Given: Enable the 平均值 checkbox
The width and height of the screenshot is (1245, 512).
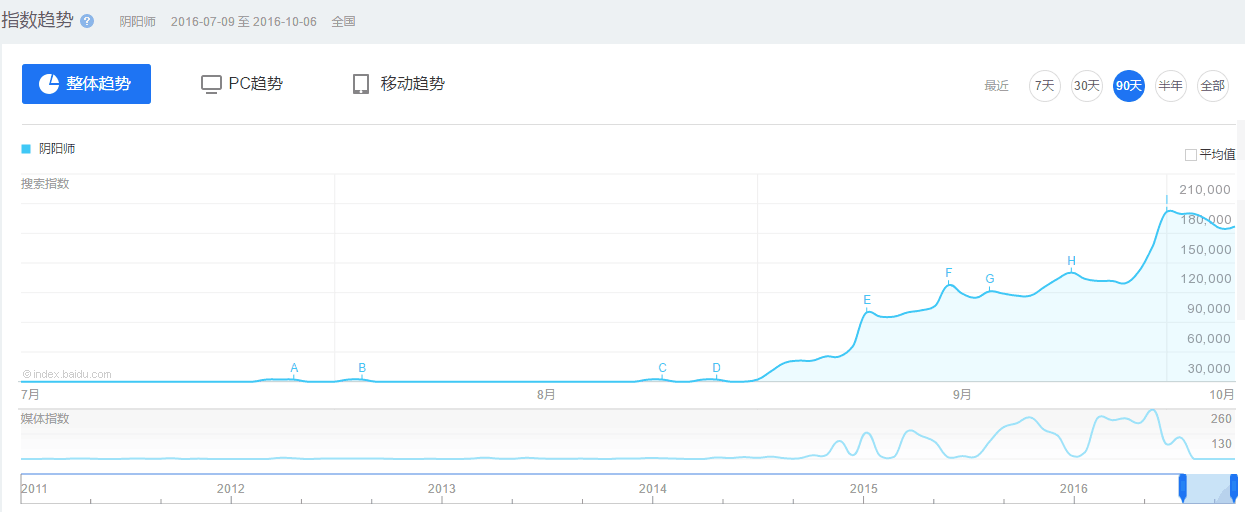Looking at the screenshot, I should point(1190,155).
